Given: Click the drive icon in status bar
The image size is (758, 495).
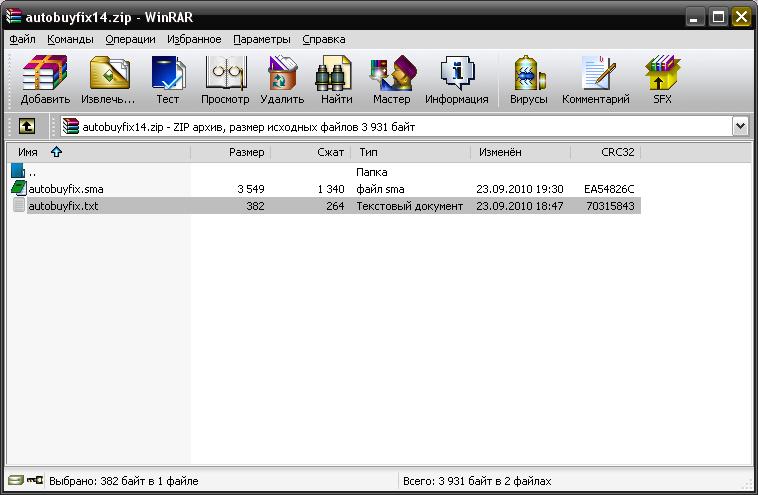Looking at the screenshot, I should click(x=15, y=480).
